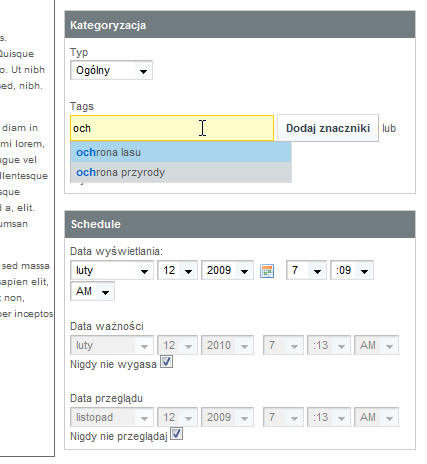427x464 pixels.
Task: Open the display date month dropdown luty
Action: click(112, 270)
